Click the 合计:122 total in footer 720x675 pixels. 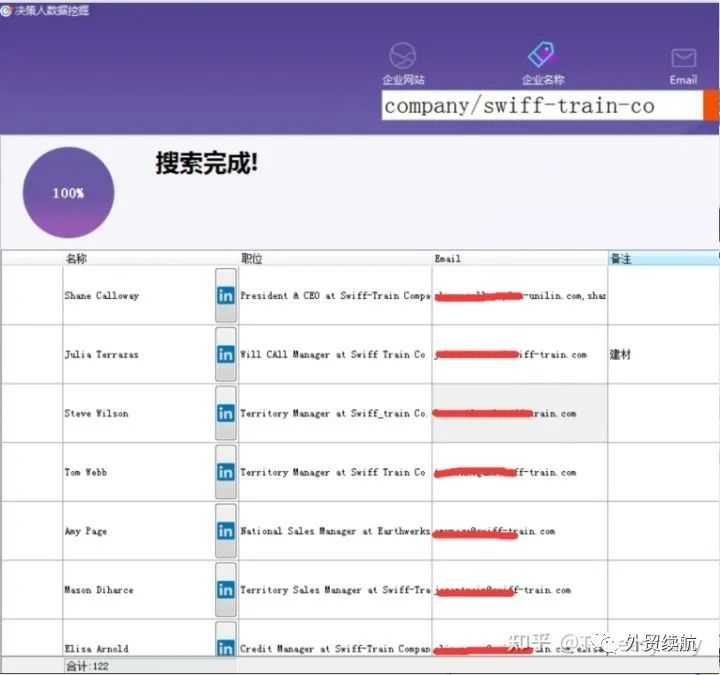[87, 666]
